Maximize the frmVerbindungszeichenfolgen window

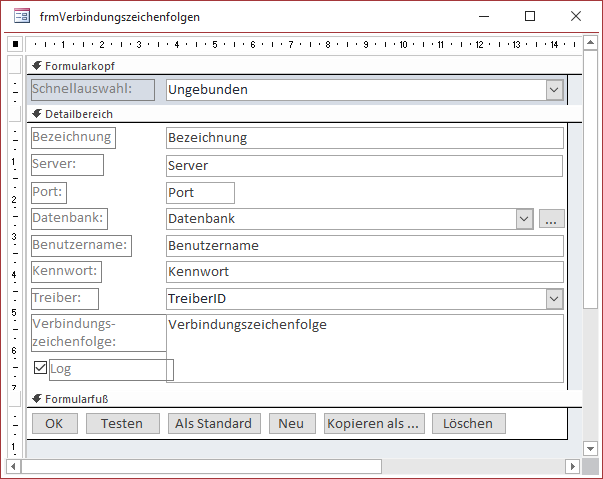530,16
